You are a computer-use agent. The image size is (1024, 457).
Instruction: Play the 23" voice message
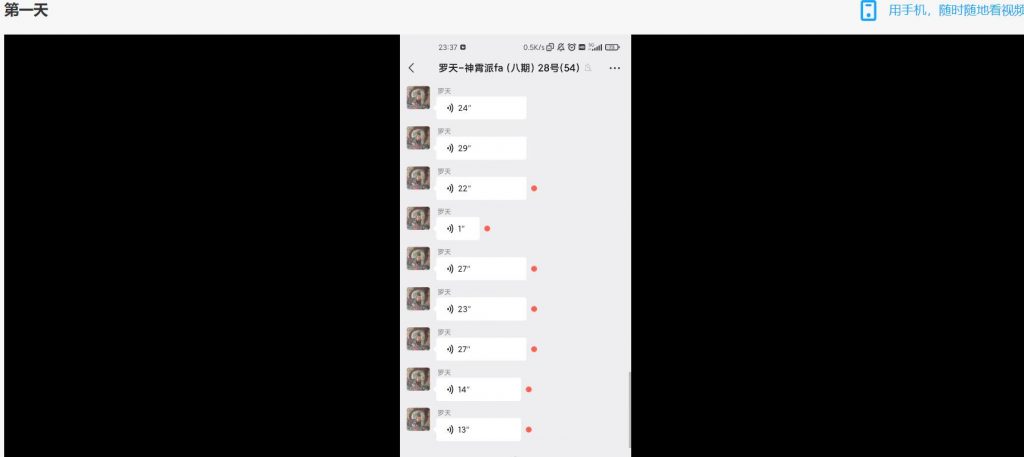tap(481, 309)
